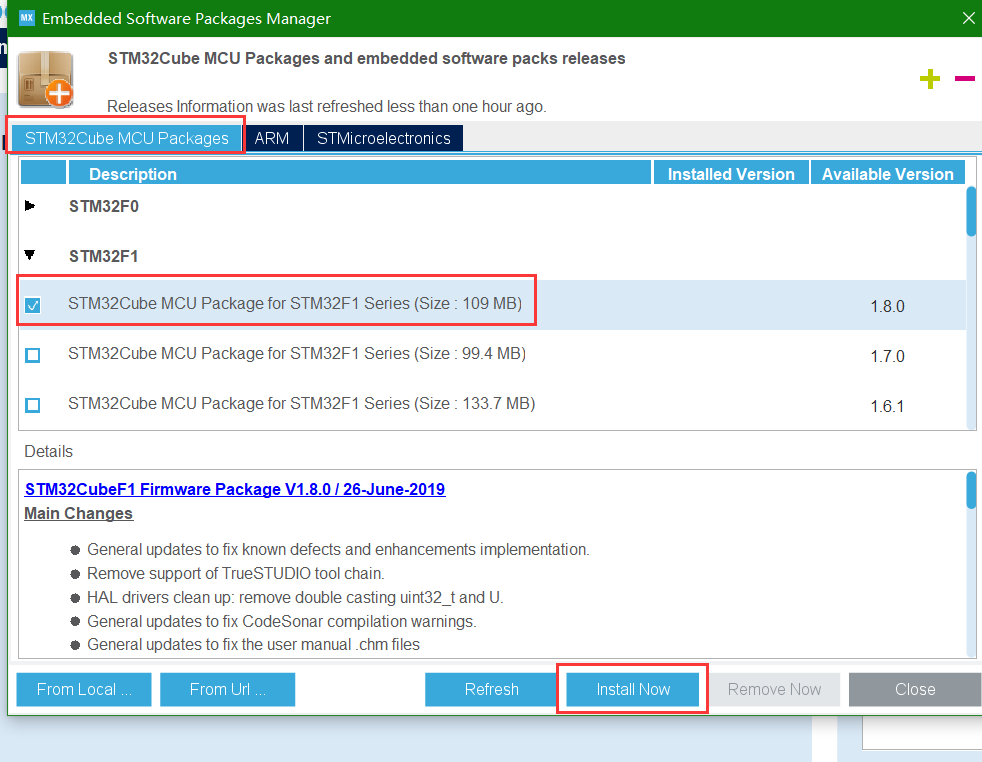Click available version value 1.8.0
The image size is (982, 762).
tap(887, 306)
